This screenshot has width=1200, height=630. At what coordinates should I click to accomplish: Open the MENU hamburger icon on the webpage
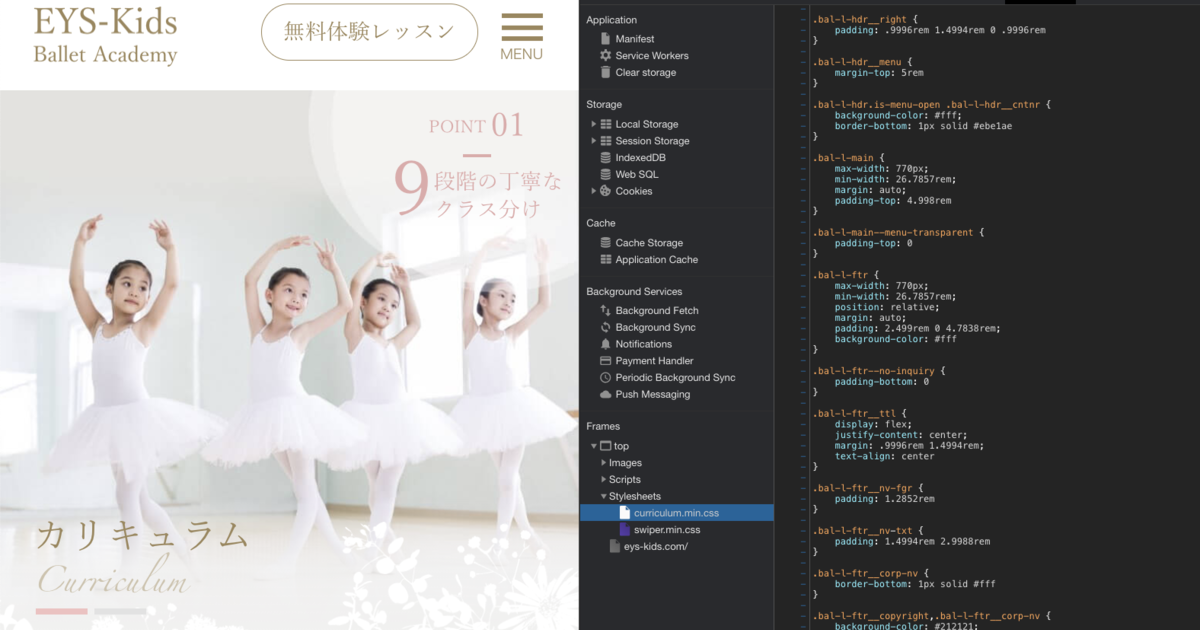pos(521,37)
